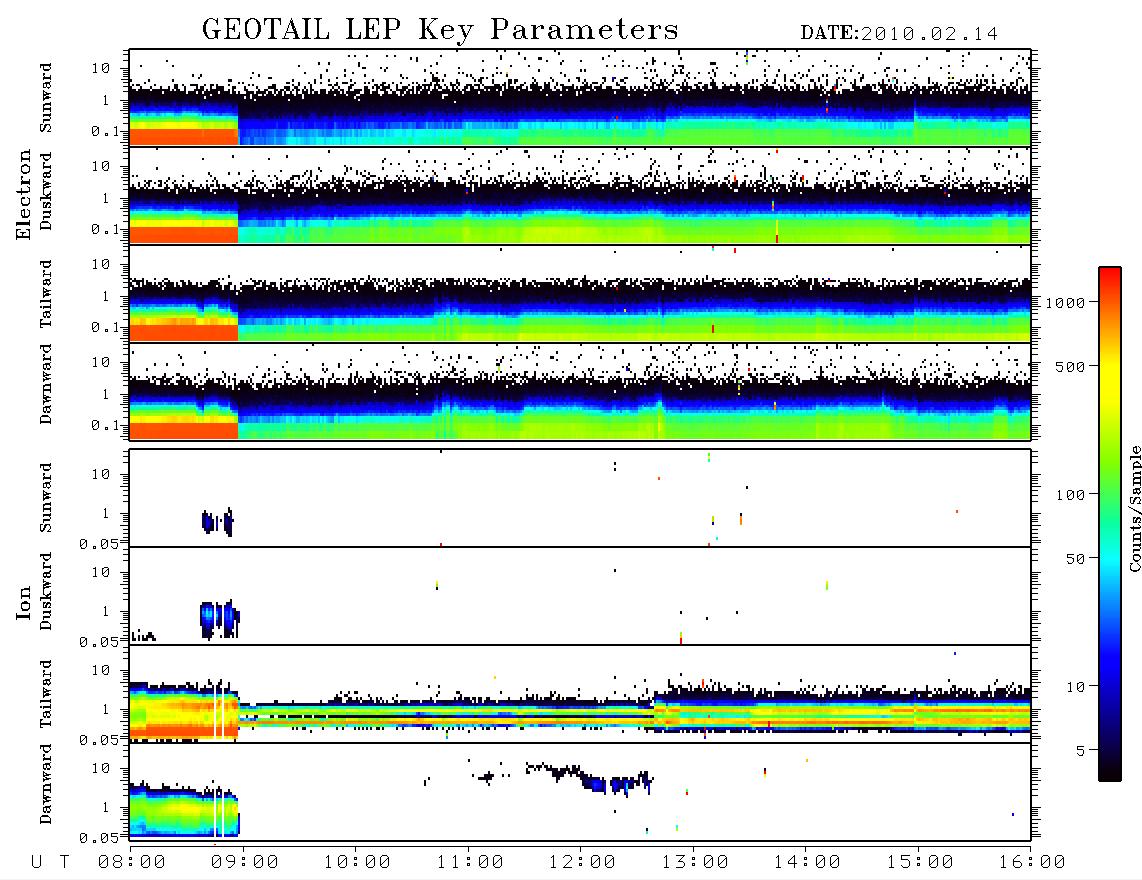
Task: Click the 500 colorbar tick value
Action: 1070,366
